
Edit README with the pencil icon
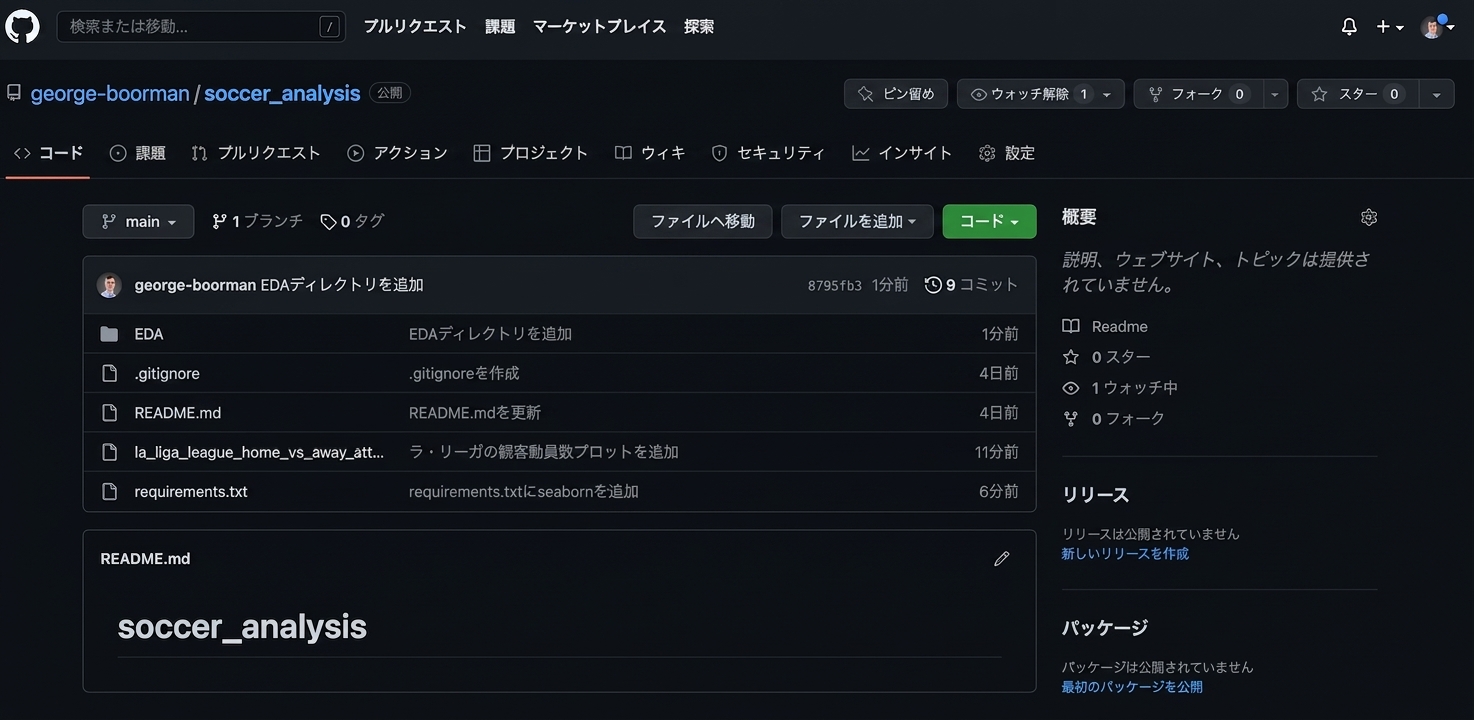click(x=1002, y=559)
